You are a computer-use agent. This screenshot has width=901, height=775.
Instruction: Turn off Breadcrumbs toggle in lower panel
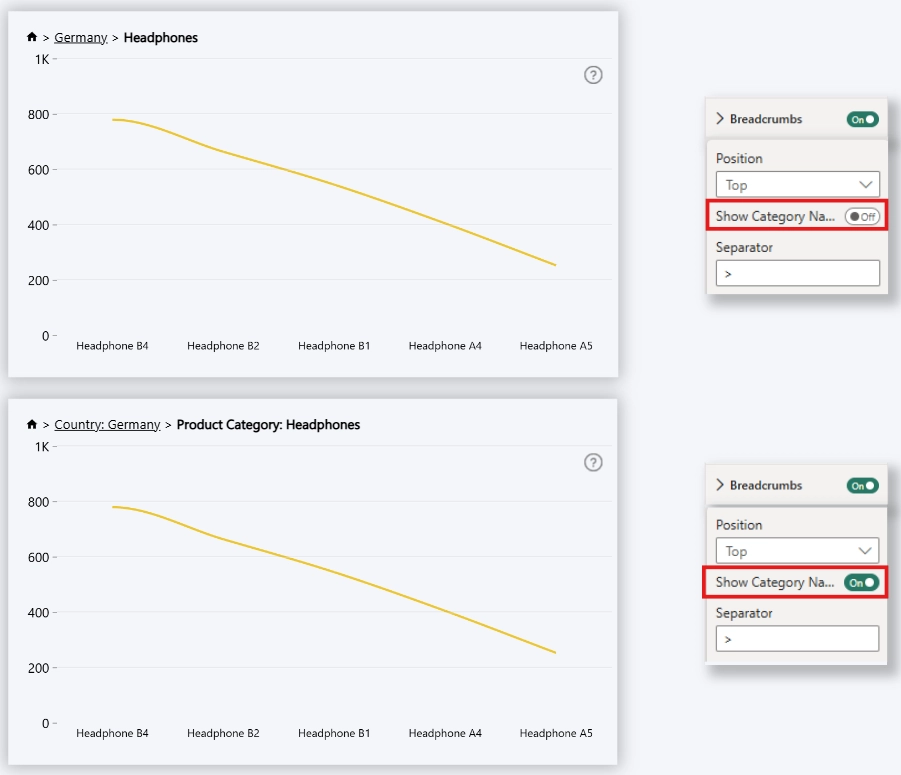(x=862, y=486)
